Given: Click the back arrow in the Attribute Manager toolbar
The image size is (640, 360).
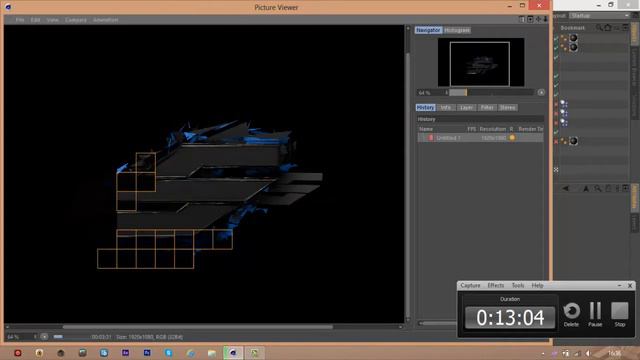Looking at the screenshot, I should pyautogui.click(x=565, y=189).
